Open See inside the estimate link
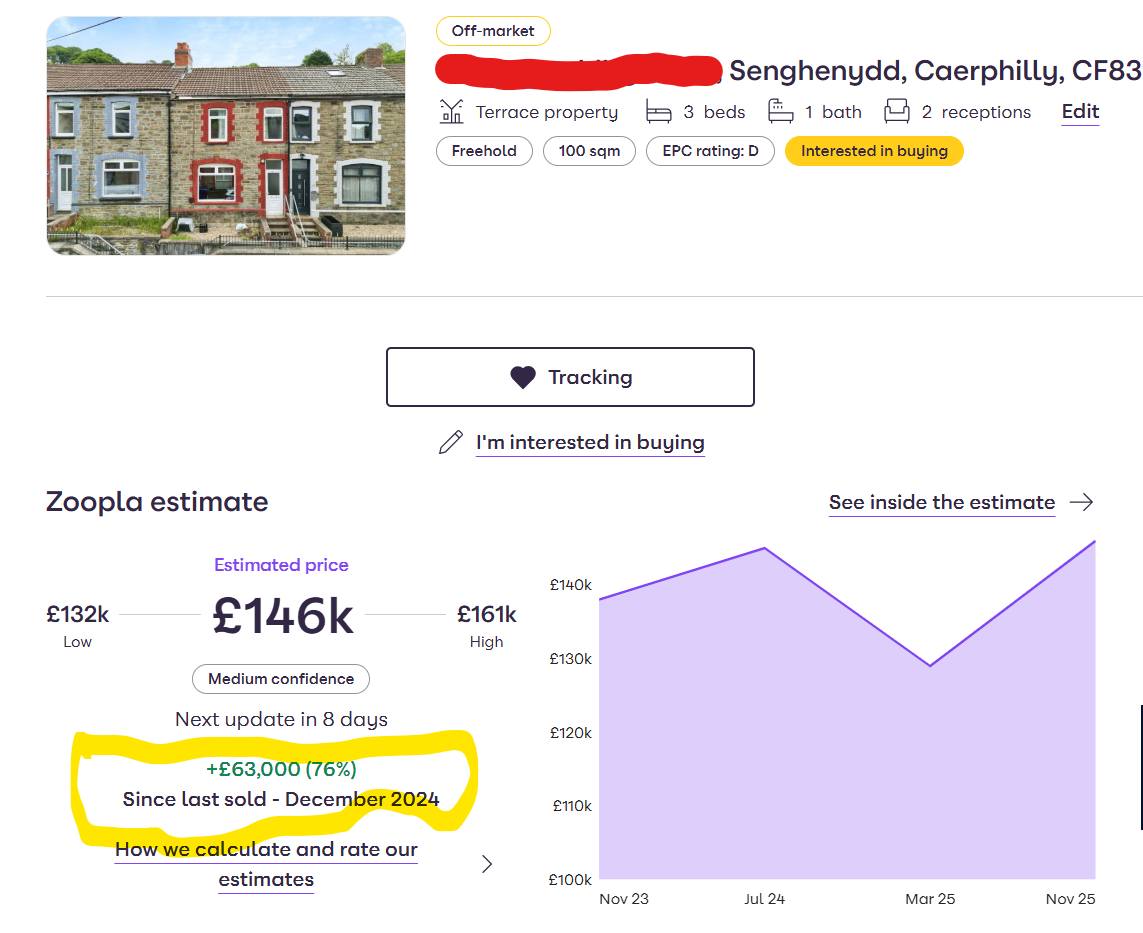The height and width of the screenshot is (933, 1143). point(941,502)
